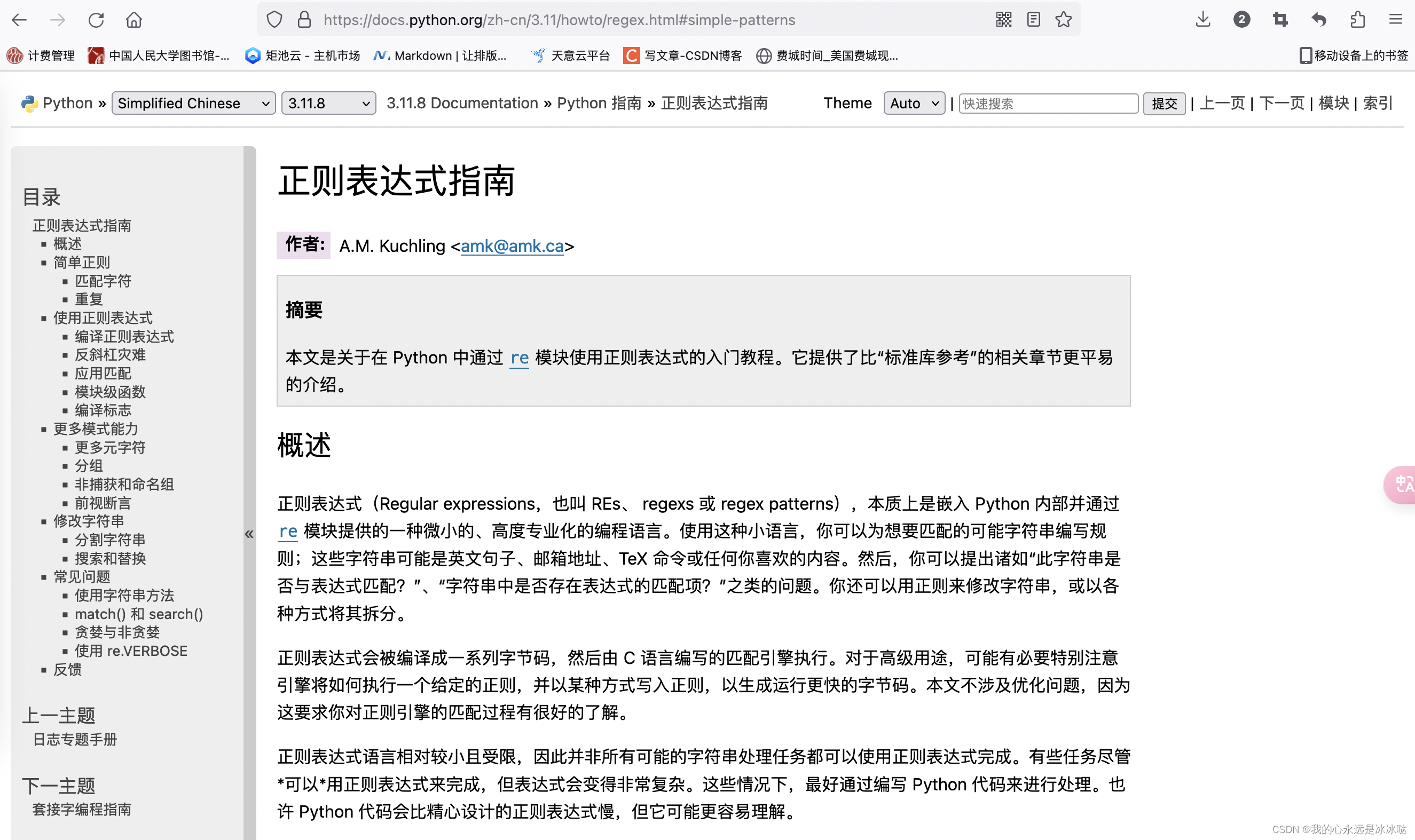The width and height of the screenshot is (1415, 840).
Task: Open the 写文章-CSDN博客 bookmark
Action: (682, 56)
